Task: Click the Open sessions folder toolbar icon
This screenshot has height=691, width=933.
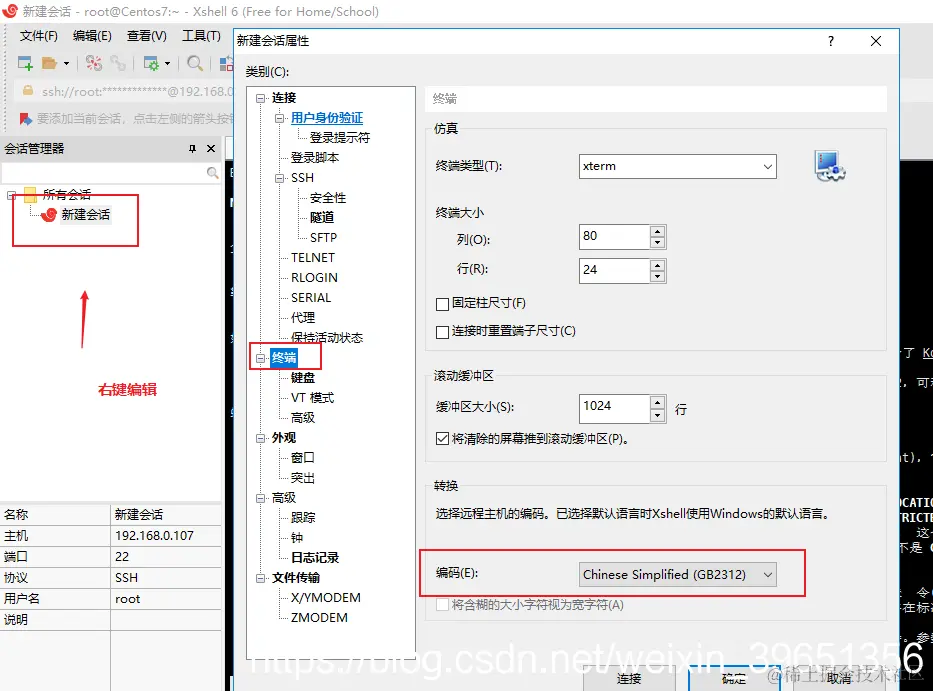Action: pyautogui.click(x=50, y=62)
